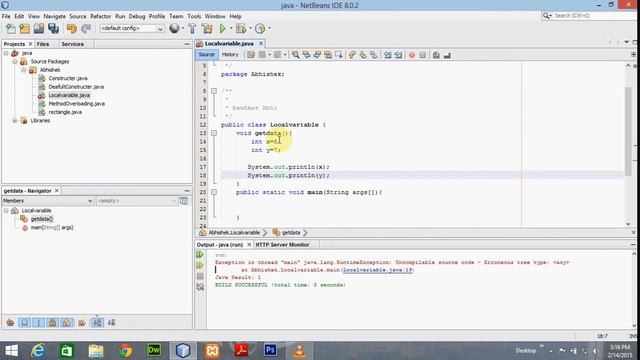Open Profile Project dropdown arrow
640x360 pixels.
pos(269,29)
